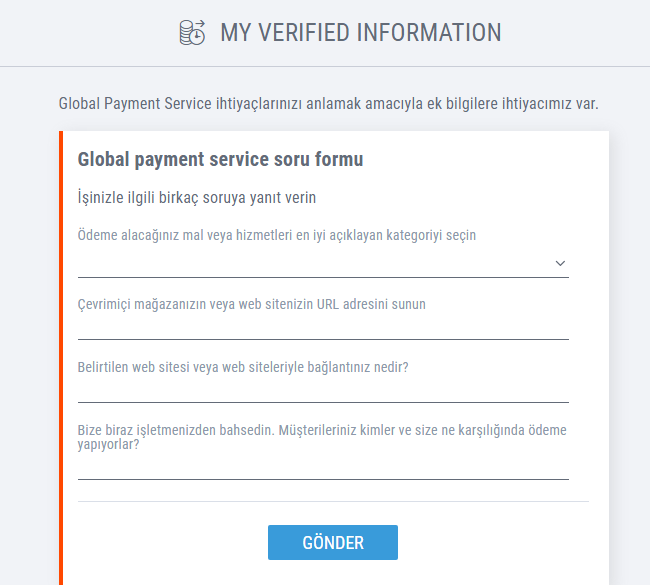Expand the category dropdown chevron arrow
650x585 pixels.
click(560, 263)
